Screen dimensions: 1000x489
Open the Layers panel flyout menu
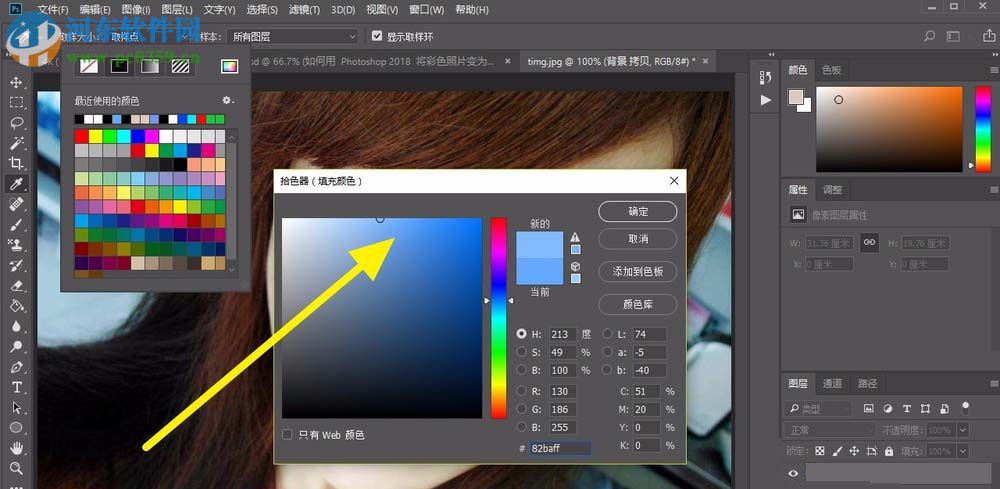(x=994, y=384)
